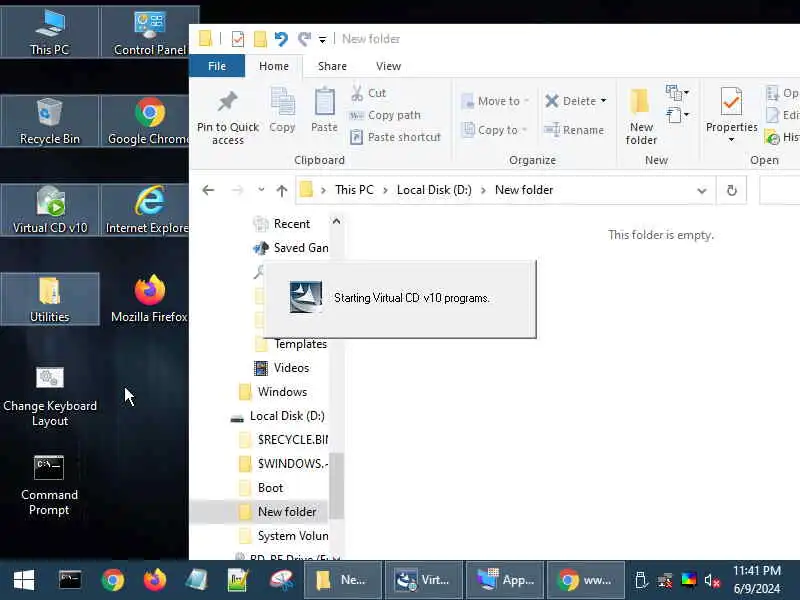Viewport: 800px width, 600px height.
Task: Refresh the current folder view
Action: [x=732, y=190]
